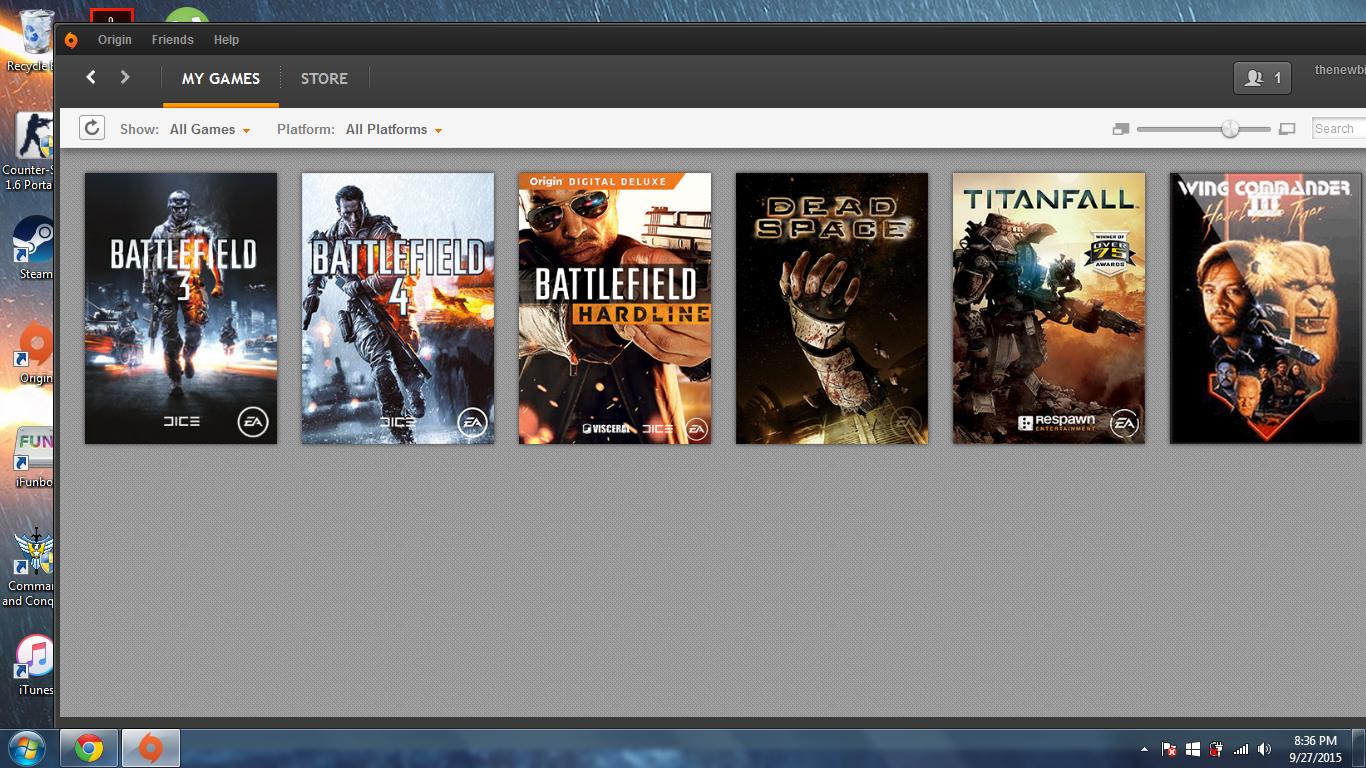Viewport: 1366px width, 768px height.
Task: Go forward with the right arrow
Action: click(x=125, y=77)
